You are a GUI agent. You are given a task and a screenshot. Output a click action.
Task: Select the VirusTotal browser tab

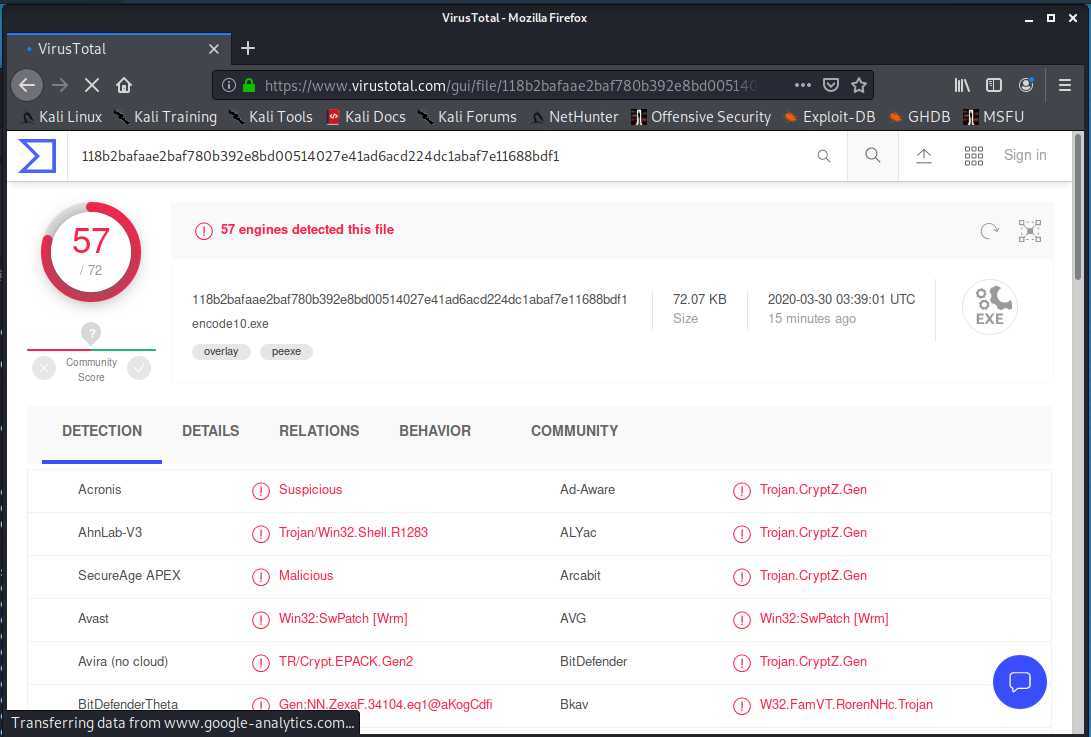click(118, 49)
